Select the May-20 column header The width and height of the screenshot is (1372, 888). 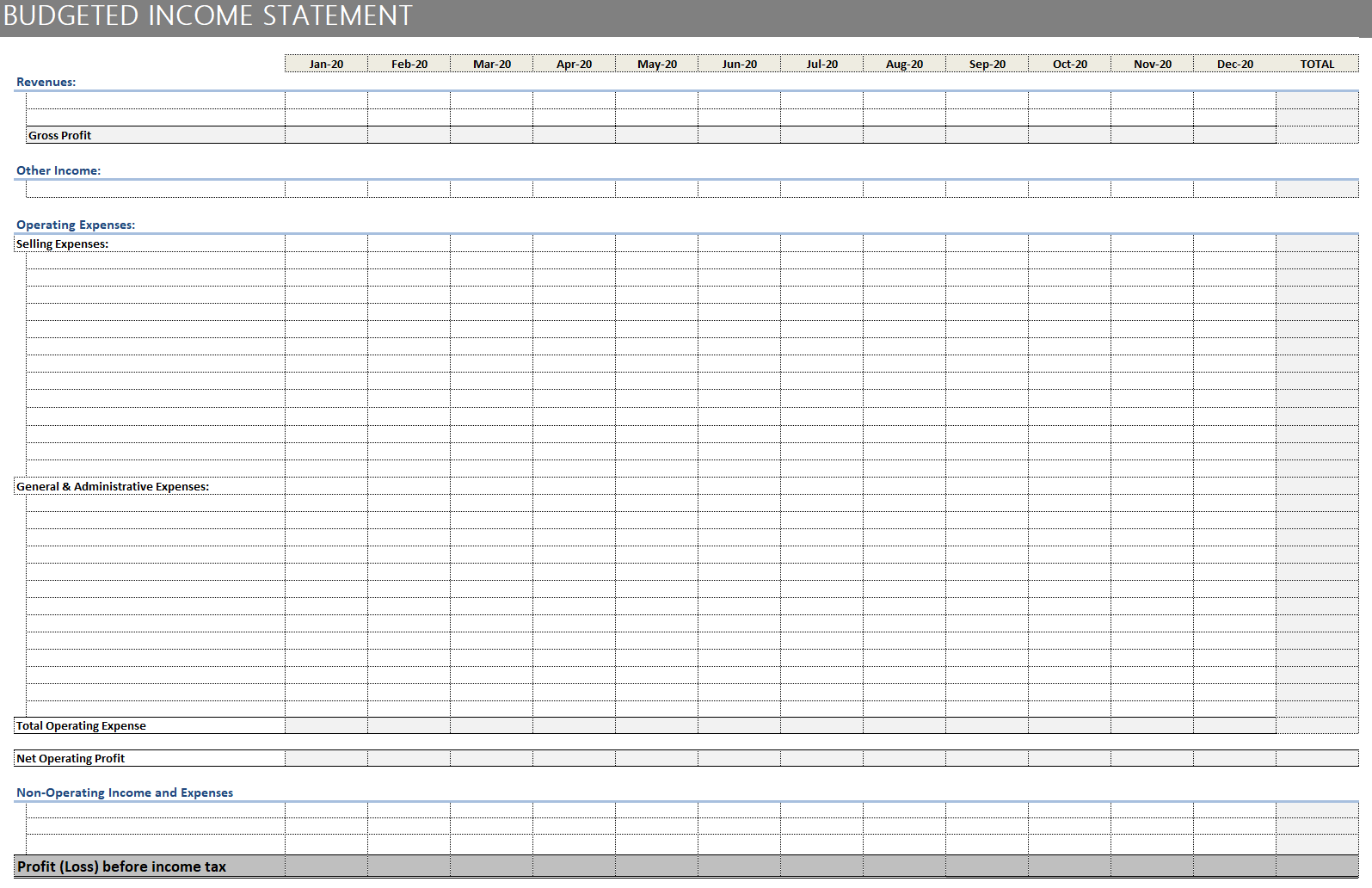[656, 64]
